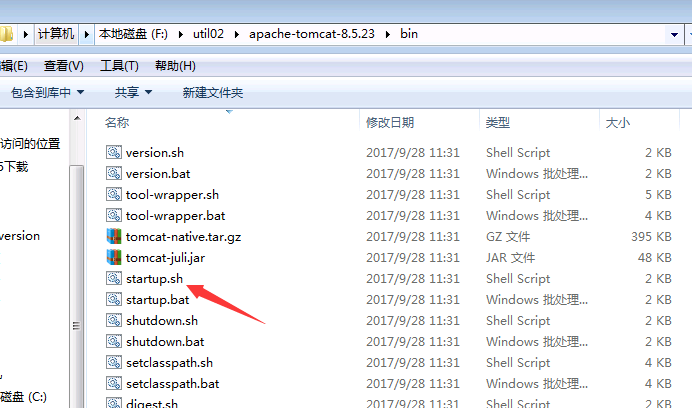Select the file name tool-wrapper.bat
The height and width of the screenshot is (408, 692).
[175, 215]
